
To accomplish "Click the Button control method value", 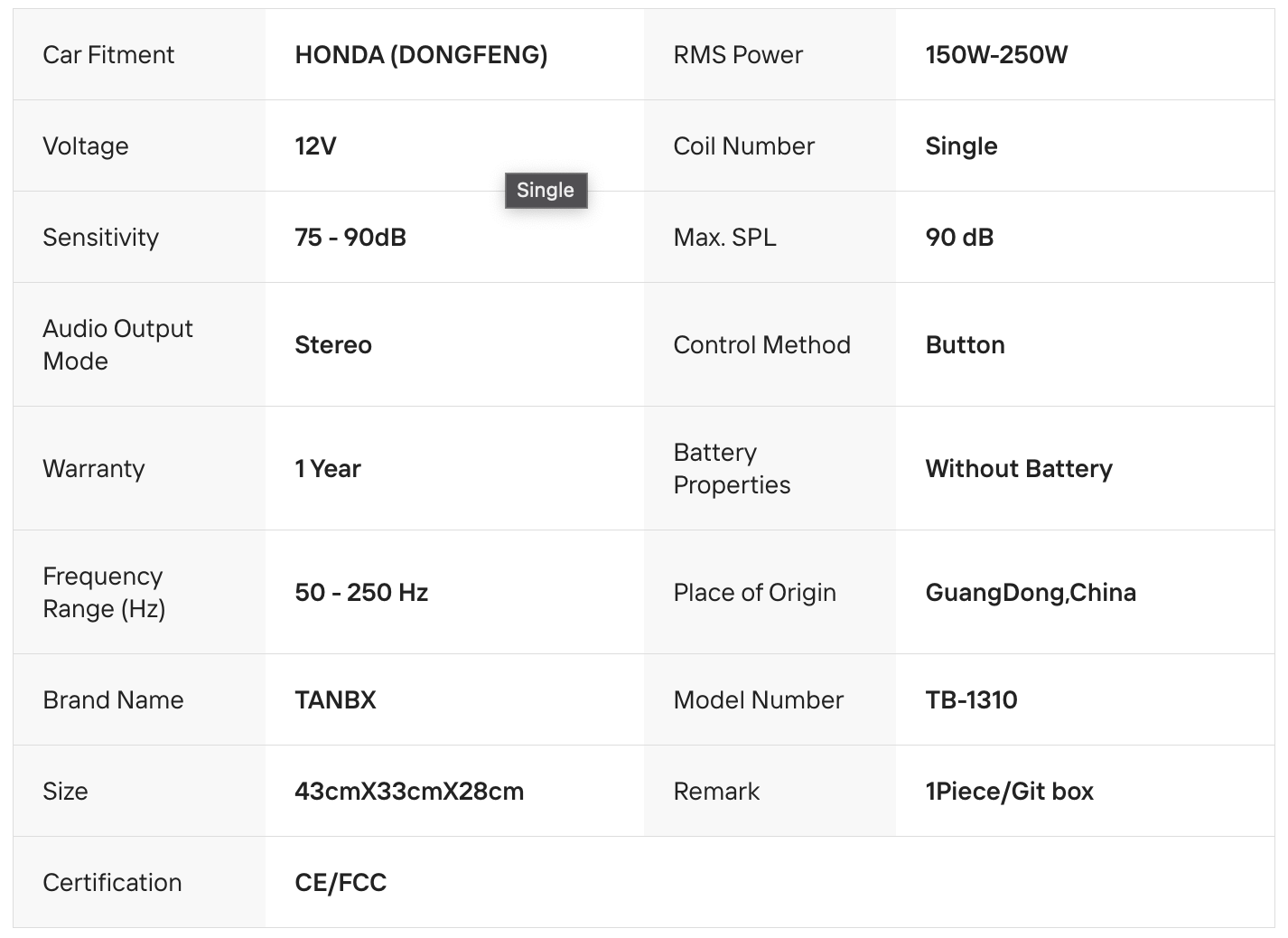I will pyautogui.click(x=965, y=345).
